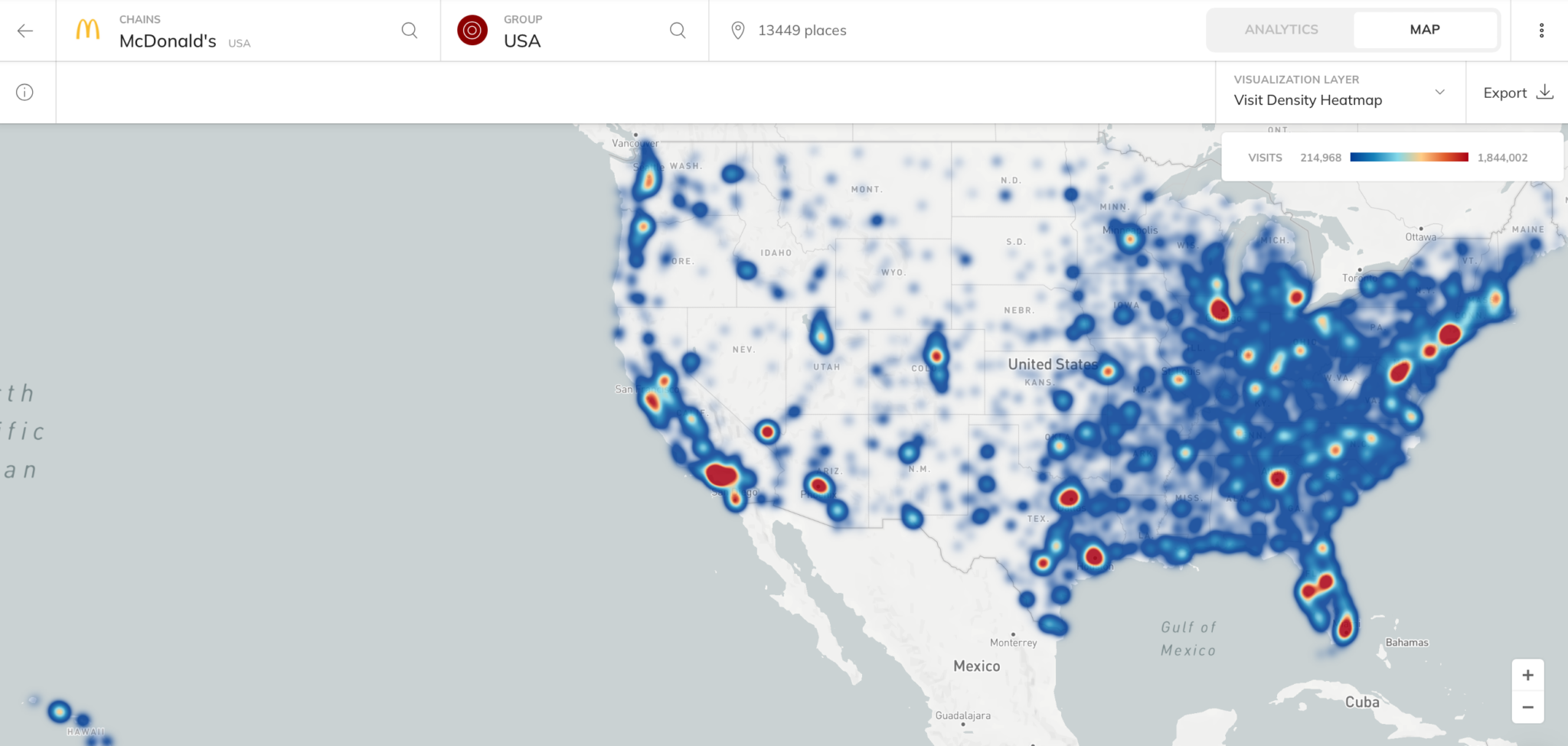Open the group search magnifier
Viewport: 1568px width, 746px height.
click(677, 31)
